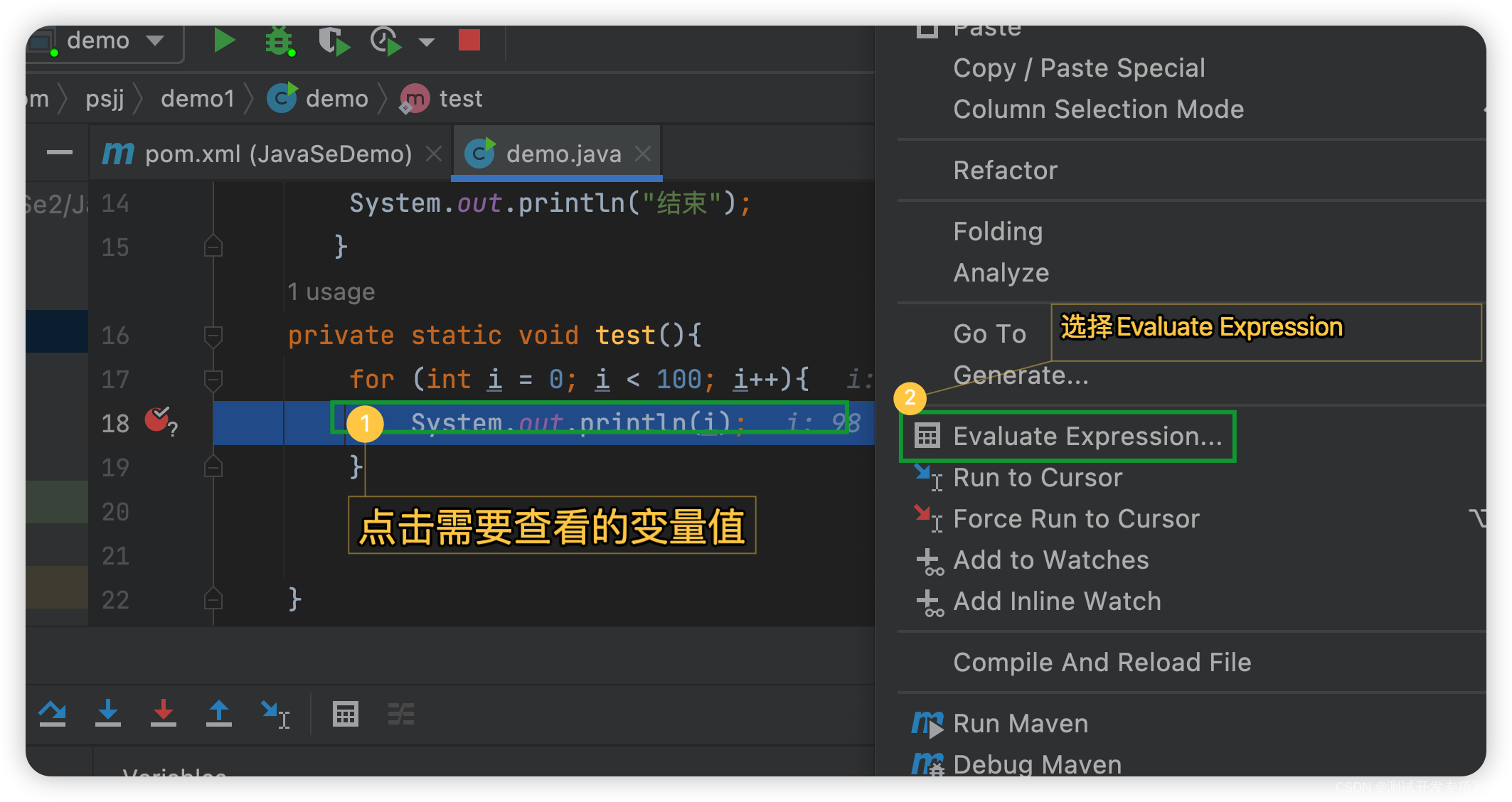The image size is (1512, 802).
Task: Click the println(i) statement on line 18
Action: tap(578, 423)
